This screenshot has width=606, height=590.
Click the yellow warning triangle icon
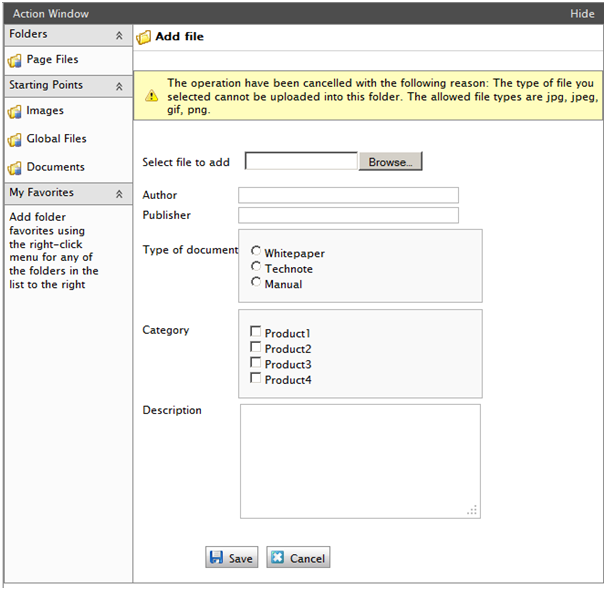pos(151,96)
